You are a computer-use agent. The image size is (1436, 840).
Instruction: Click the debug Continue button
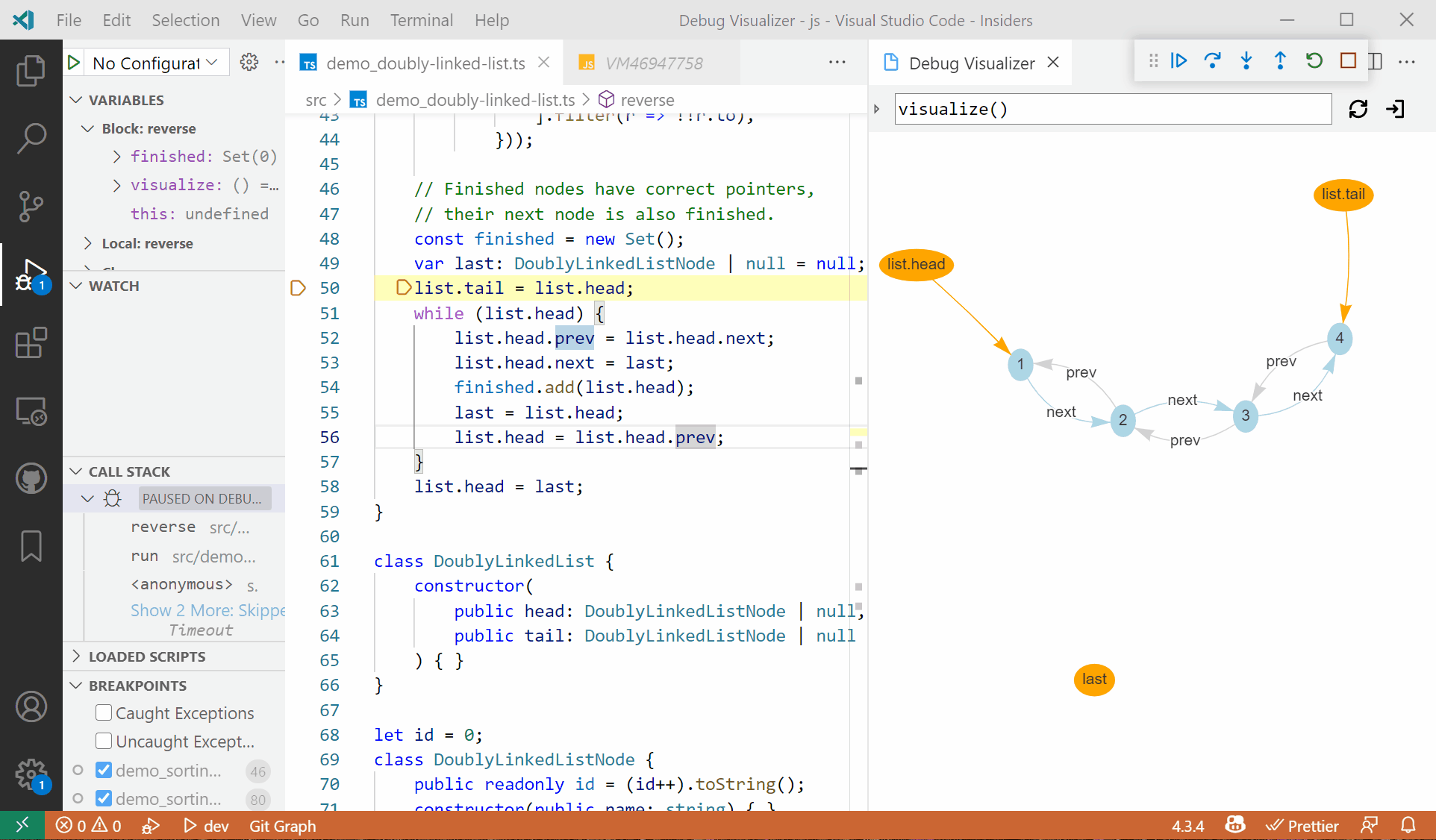1179,61
